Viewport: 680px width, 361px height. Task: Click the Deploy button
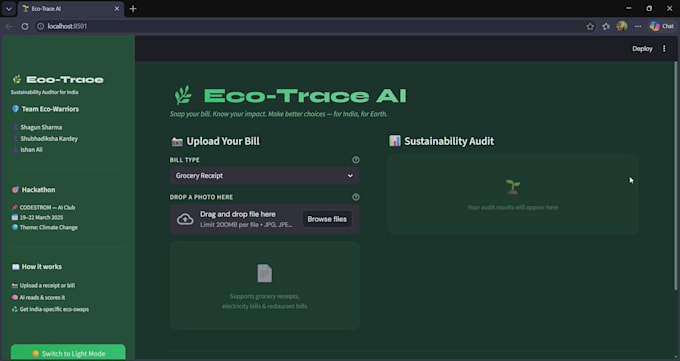[x=642, y=49]
